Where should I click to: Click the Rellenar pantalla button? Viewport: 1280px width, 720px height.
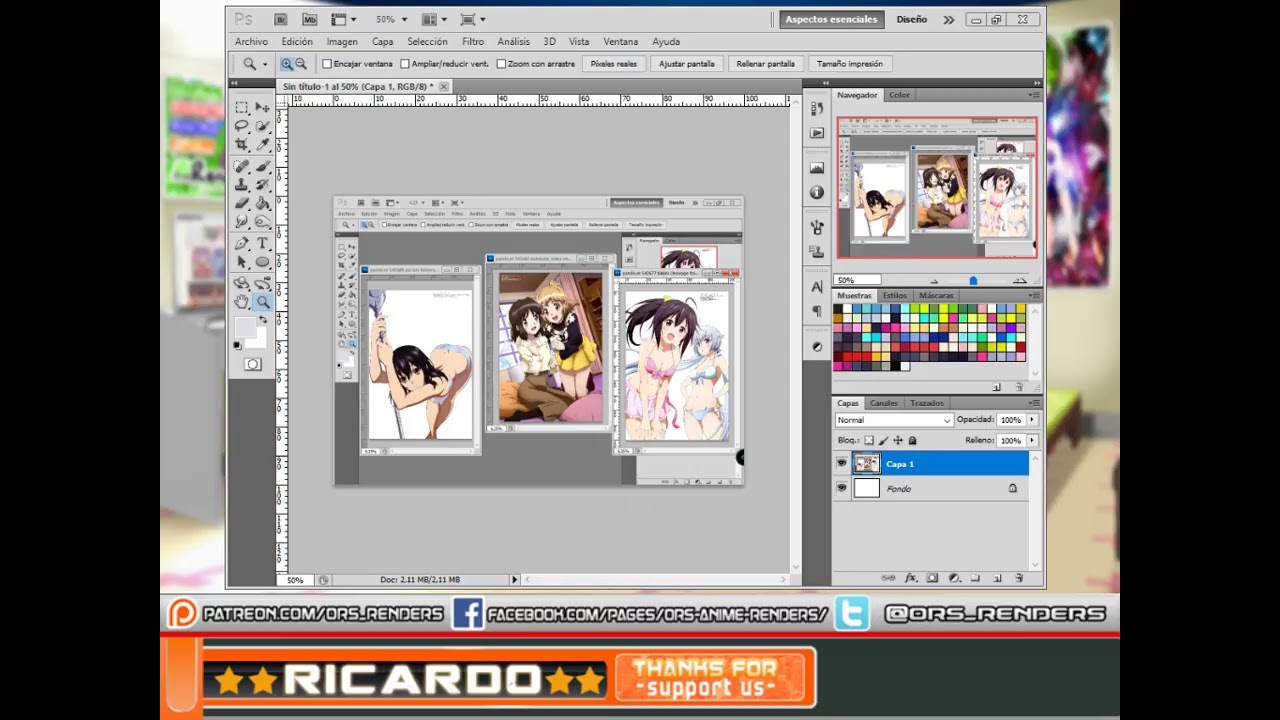tap(765, 64)
